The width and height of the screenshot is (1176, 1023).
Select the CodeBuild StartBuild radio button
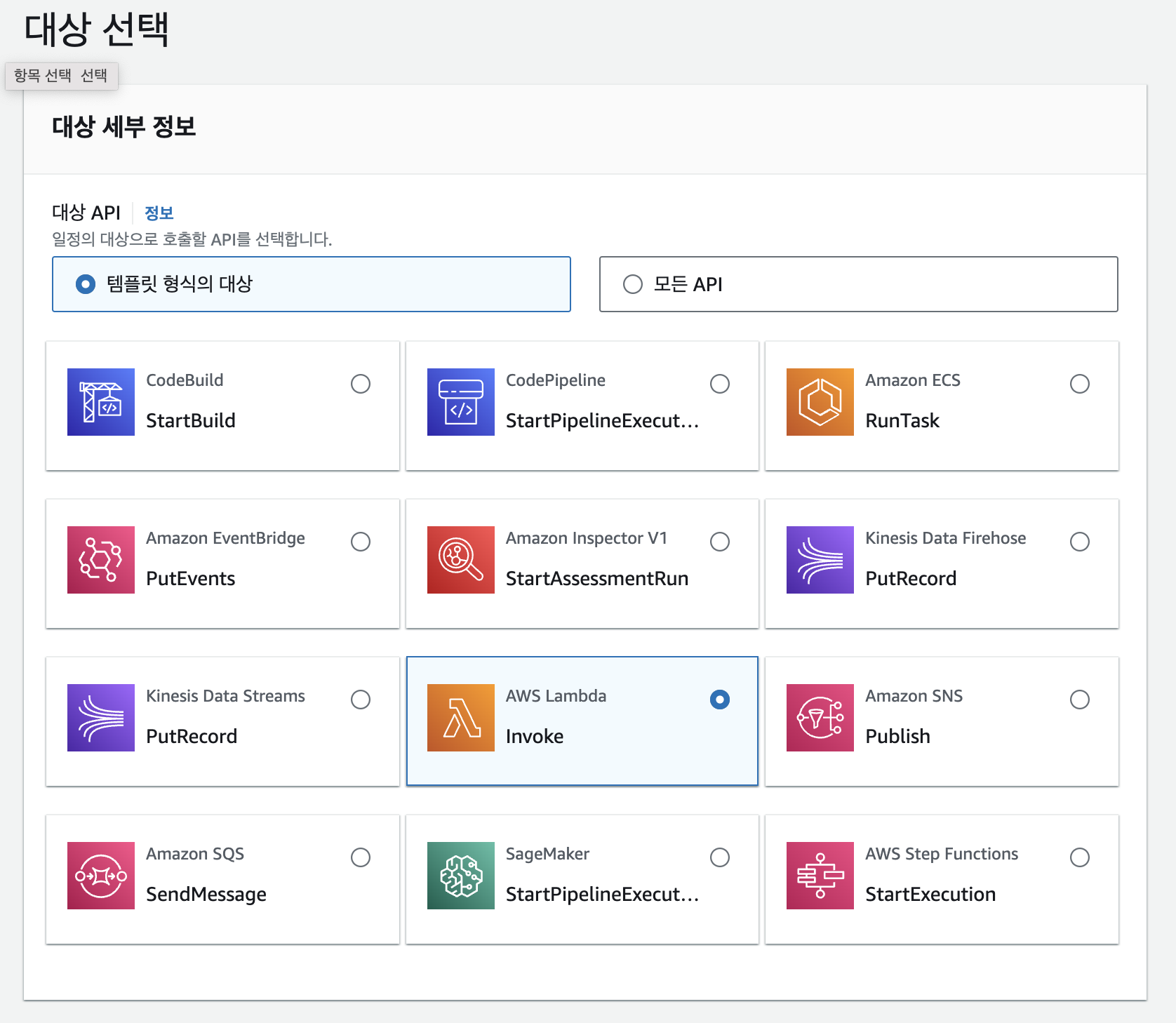[361, 384]
